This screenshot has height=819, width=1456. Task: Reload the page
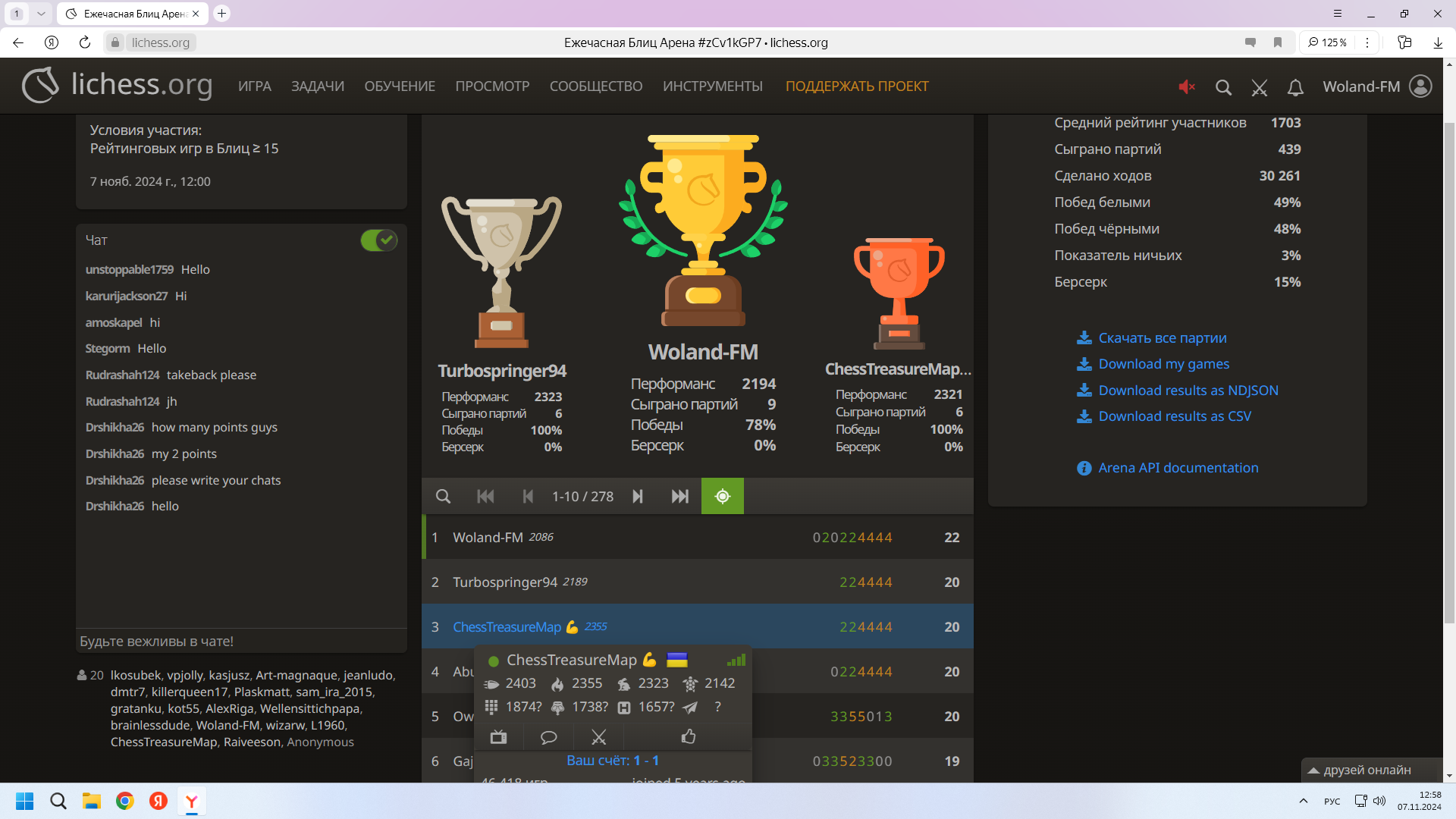point(85,42)
